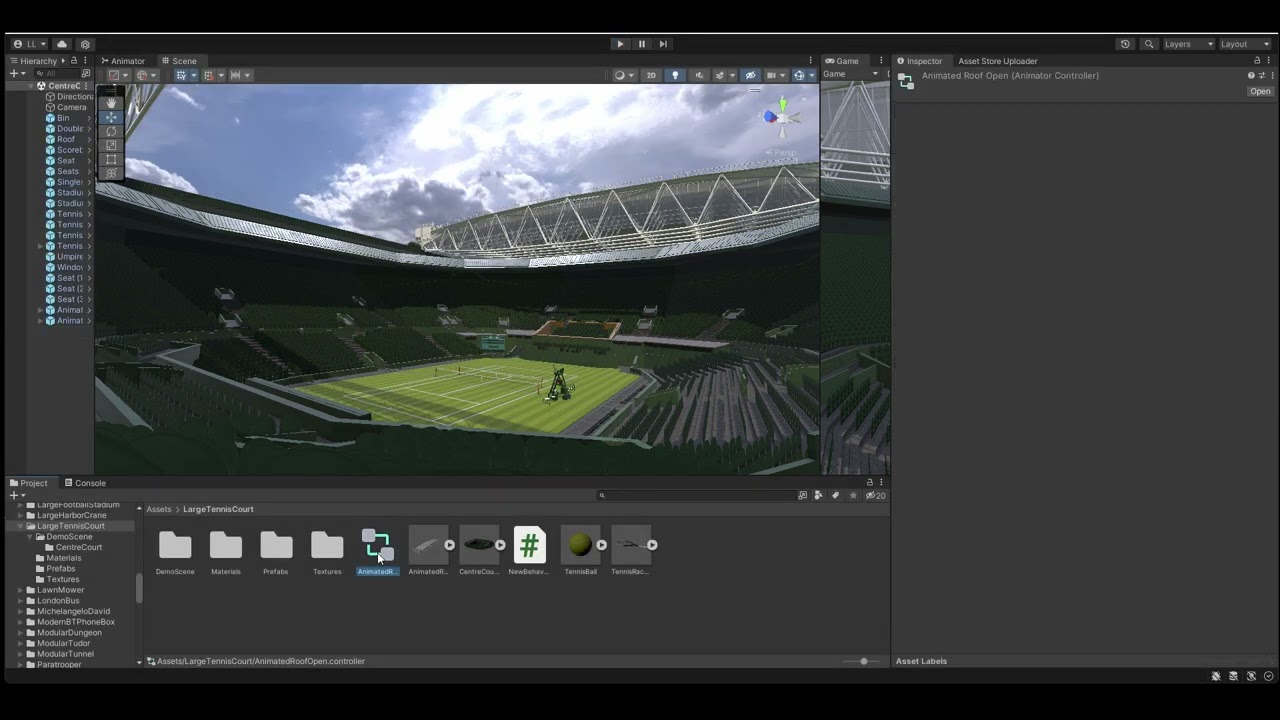Toggle Inspector panel lock icon
Screen dimensions: 1280x720
1257,61
